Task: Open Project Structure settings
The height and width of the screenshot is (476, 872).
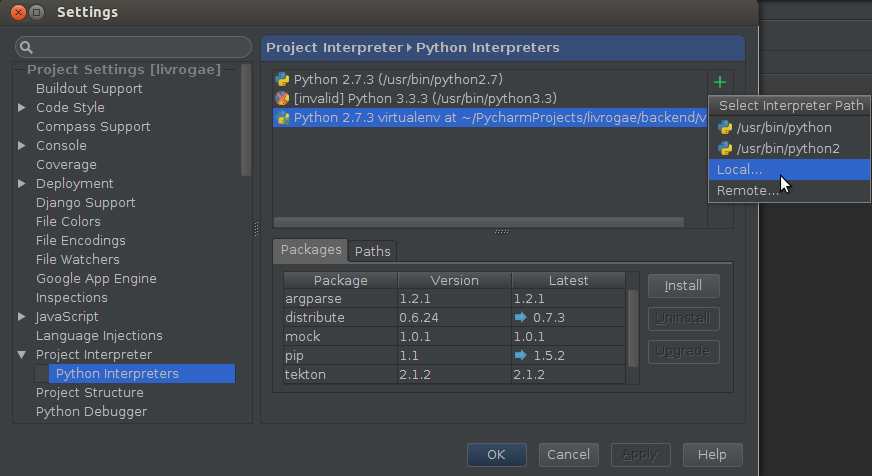Action: coord(90,393)
